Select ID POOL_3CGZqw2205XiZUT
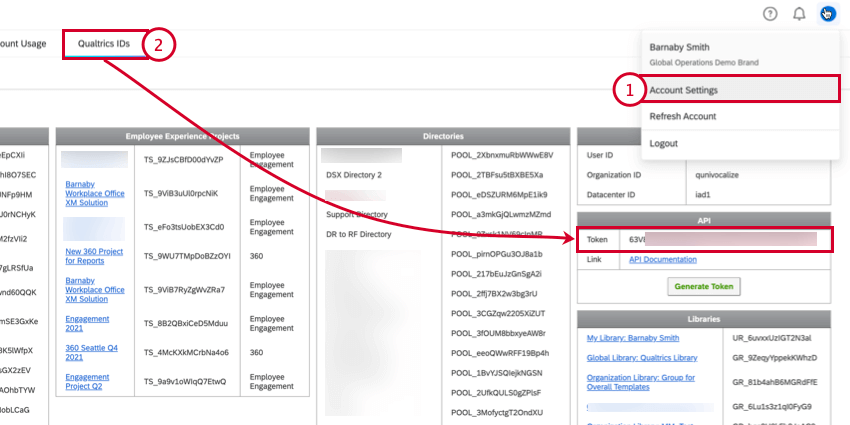 [498, 313]
